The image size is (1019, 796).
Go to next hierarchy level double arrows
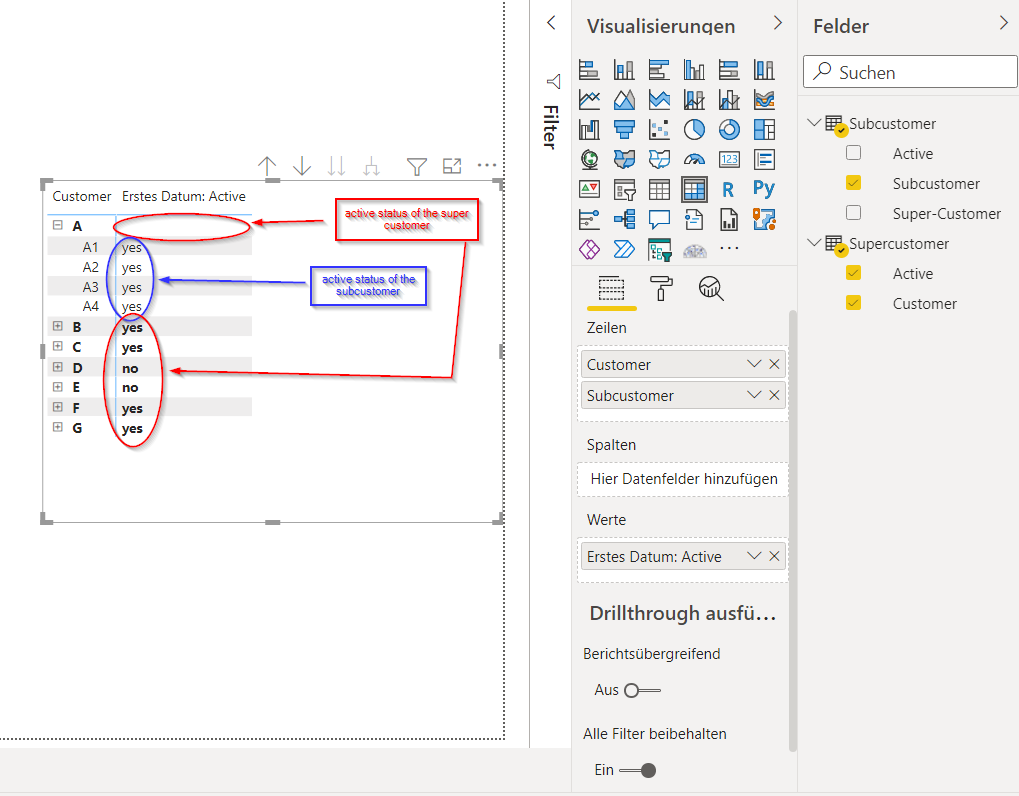point(337,166)
